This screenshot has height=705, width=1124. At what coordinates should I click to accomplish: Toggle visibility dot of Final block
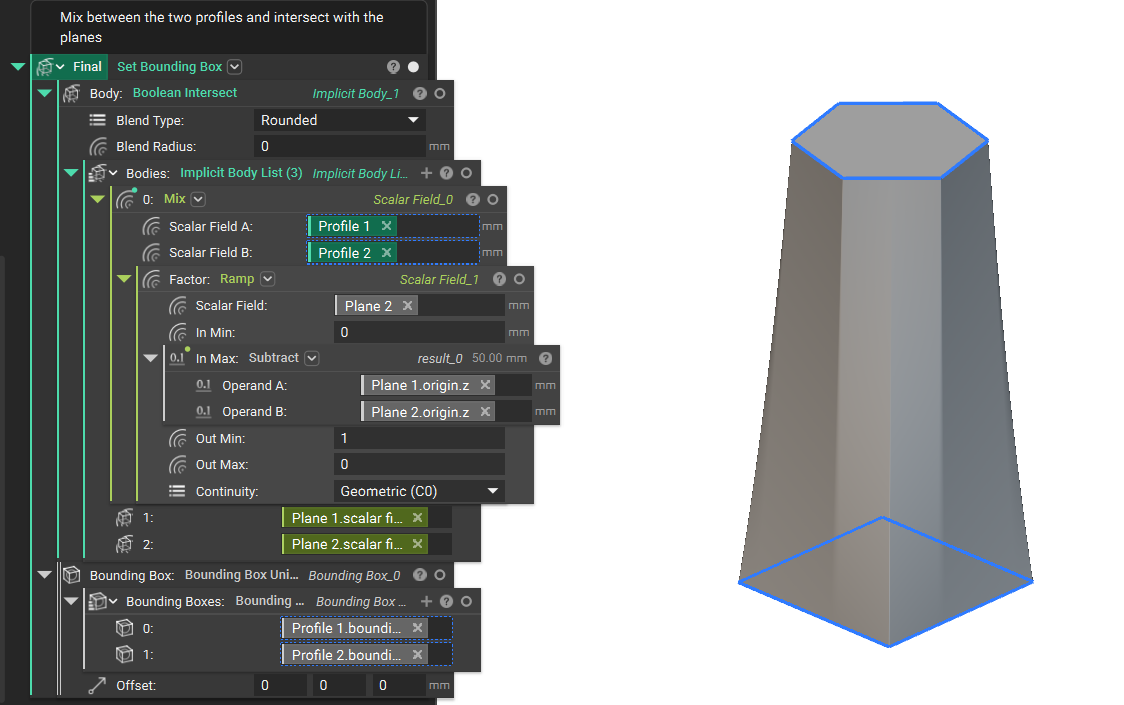pyautogui.click(x=414, y=67)
